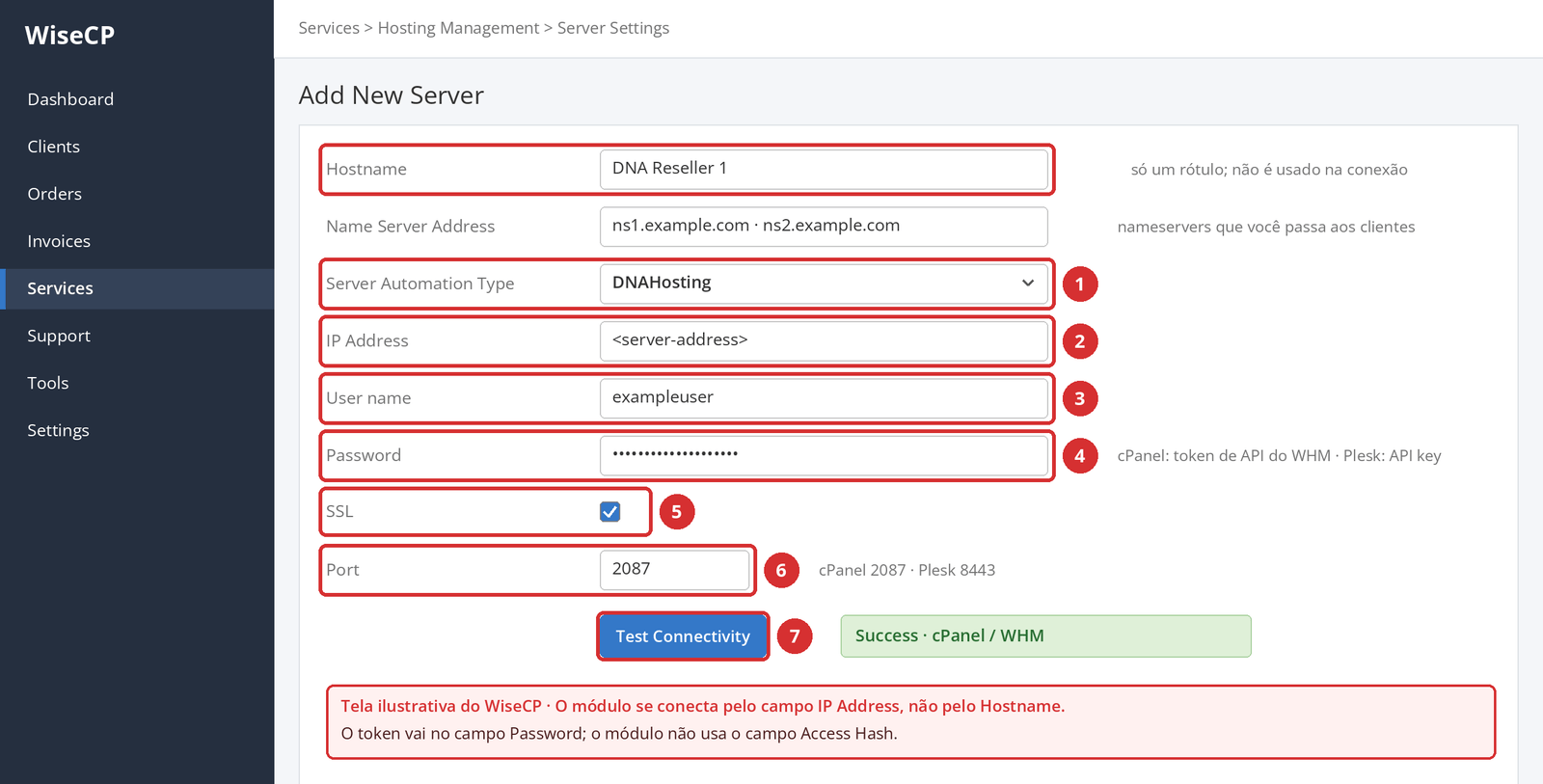Image resolution: width=1543 pixels, height=784 pixels.
Task: Open the Server Automation Type dropdown
Action: point(824,284)
